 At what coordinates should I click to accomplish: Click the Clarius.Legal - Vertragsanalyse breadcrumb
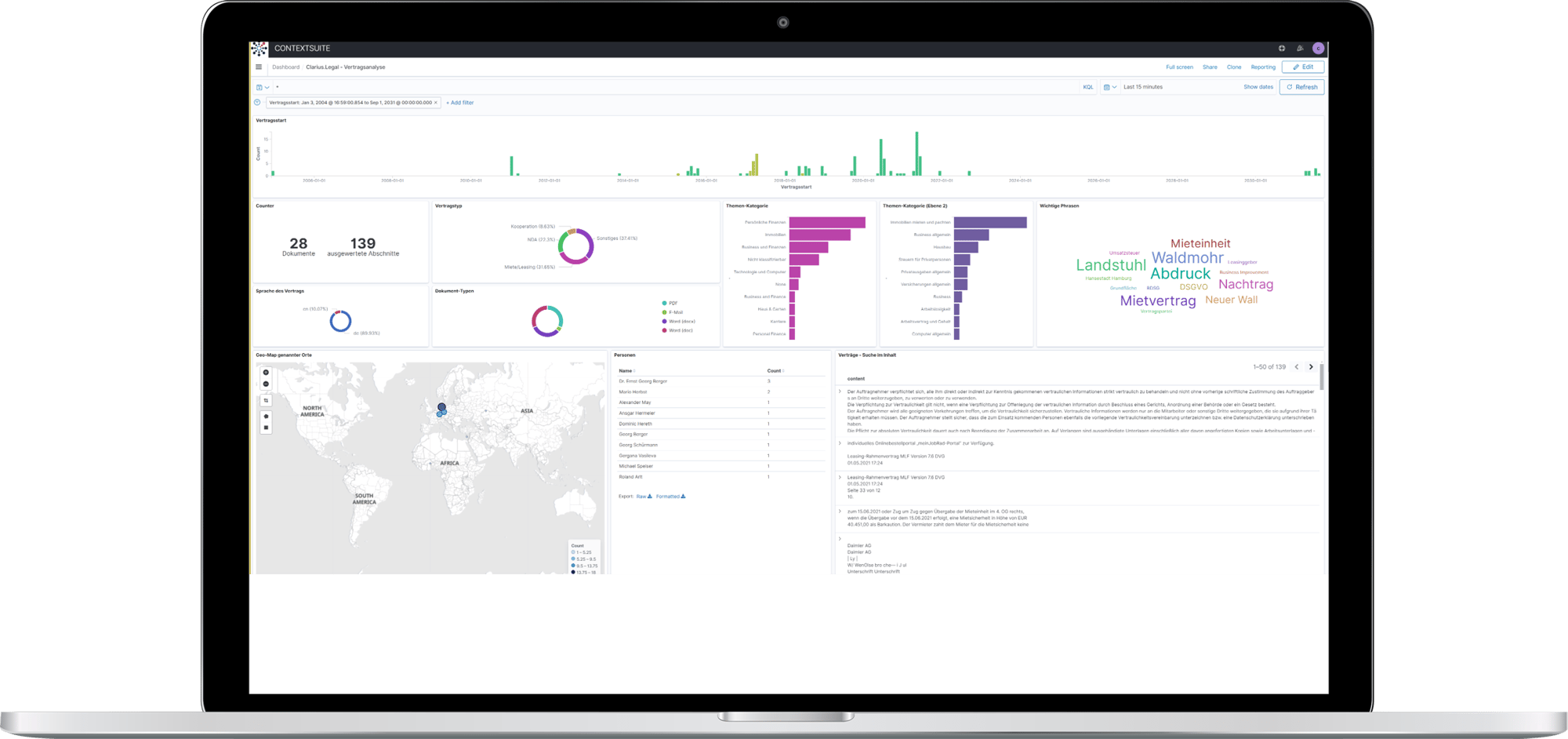(346, 67)
